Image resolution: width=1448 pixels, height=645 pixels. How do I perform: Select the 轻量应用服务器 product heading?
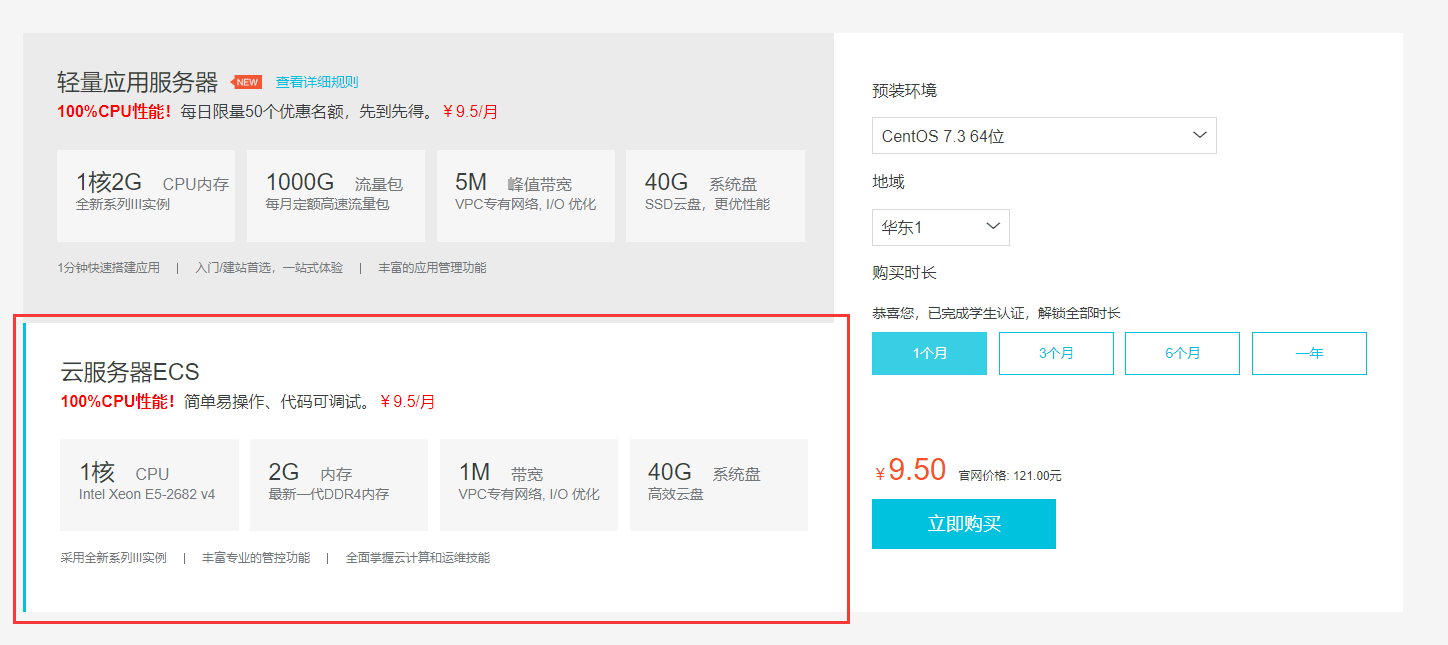(138, 82)
